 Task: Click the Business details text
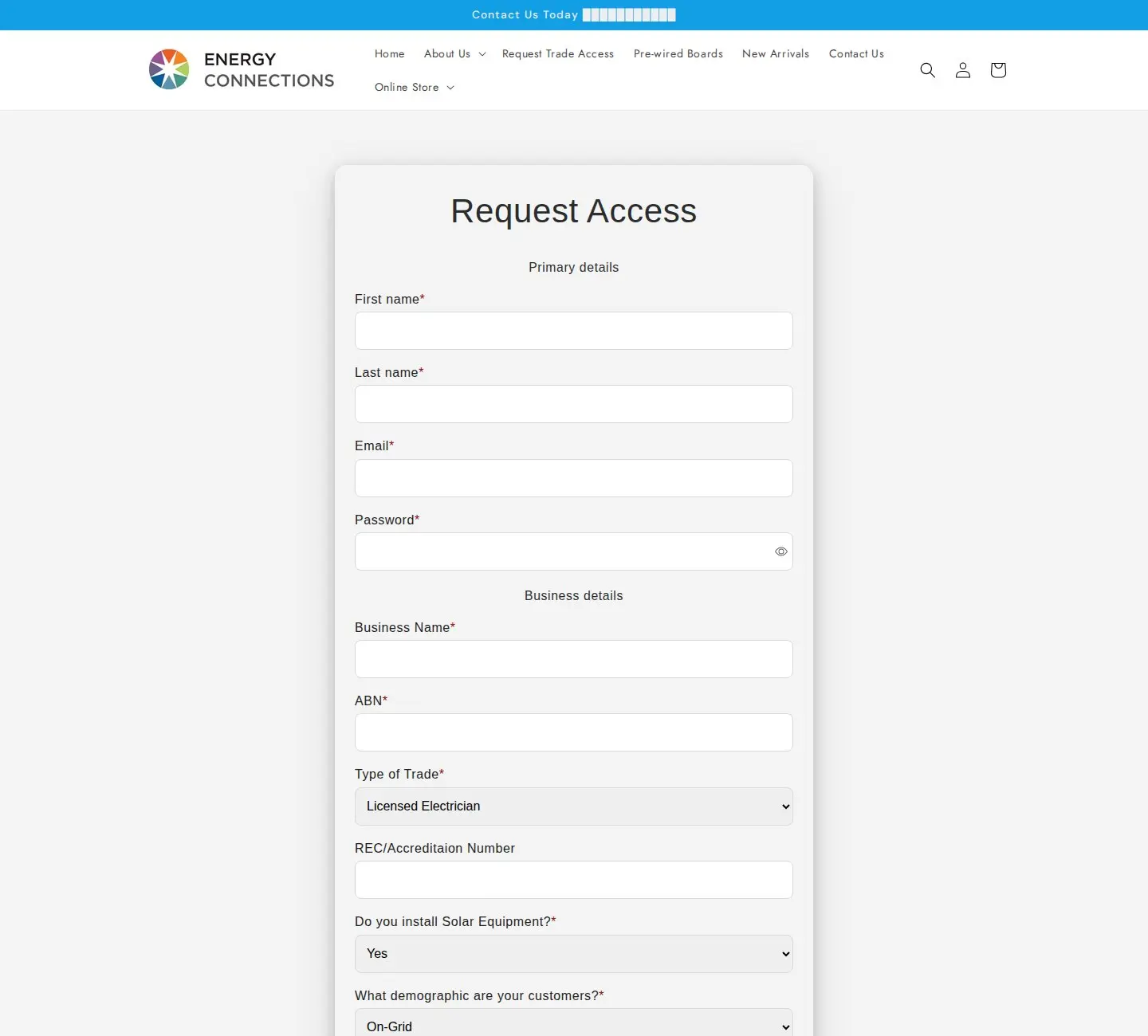[x=574, y=596]
